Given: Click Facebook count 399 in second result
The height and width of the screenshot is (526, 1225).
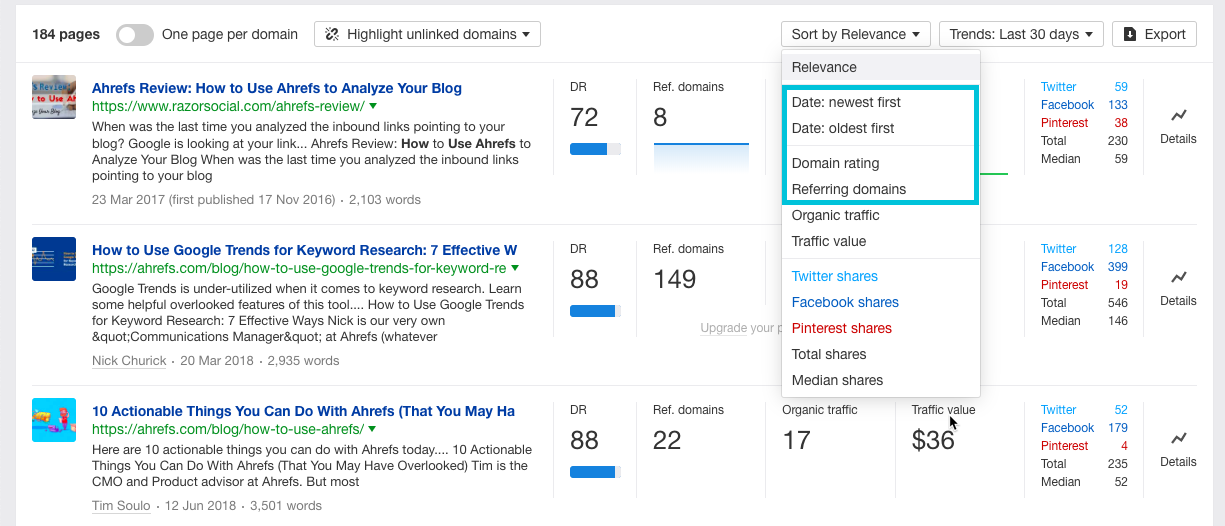Looking at the screenshot, I should (1118, 267).
